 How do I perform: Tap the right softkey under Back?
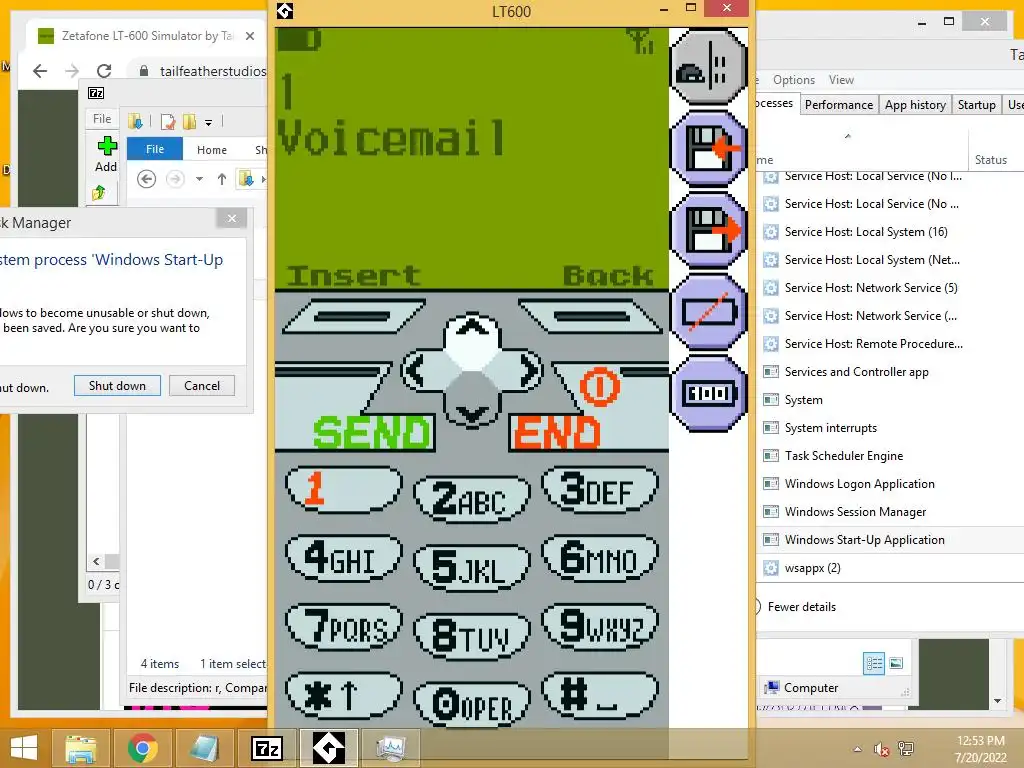tap(591, 317)
